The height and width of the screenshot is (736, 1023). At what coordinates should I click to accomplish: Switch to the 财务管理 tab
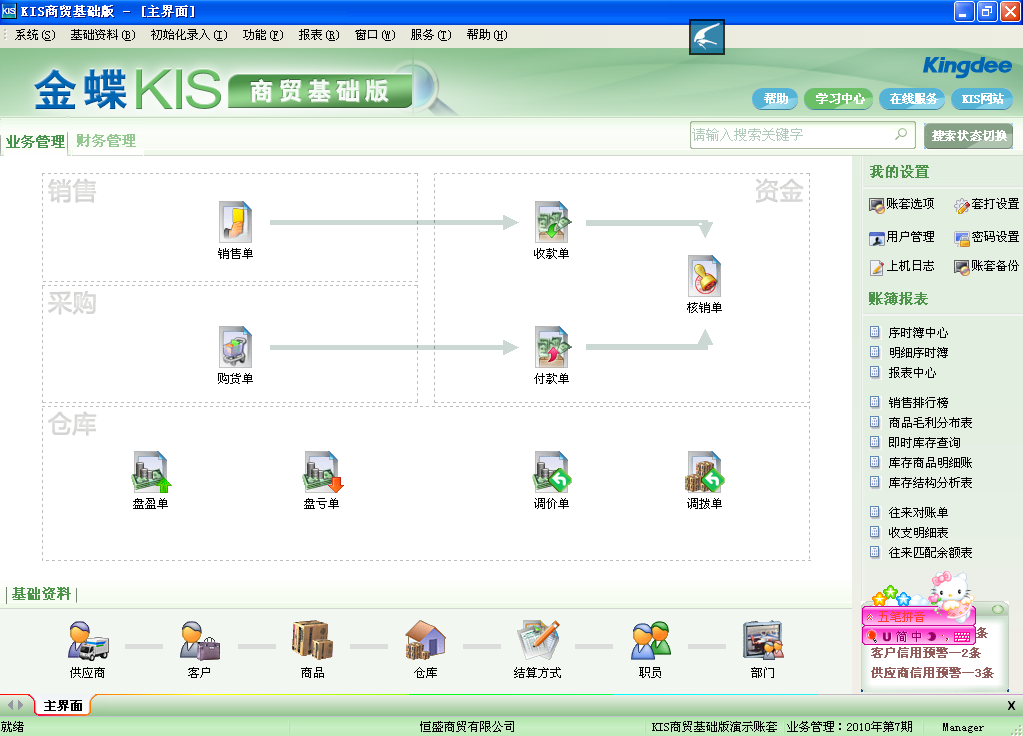click(x=106, y=141)
